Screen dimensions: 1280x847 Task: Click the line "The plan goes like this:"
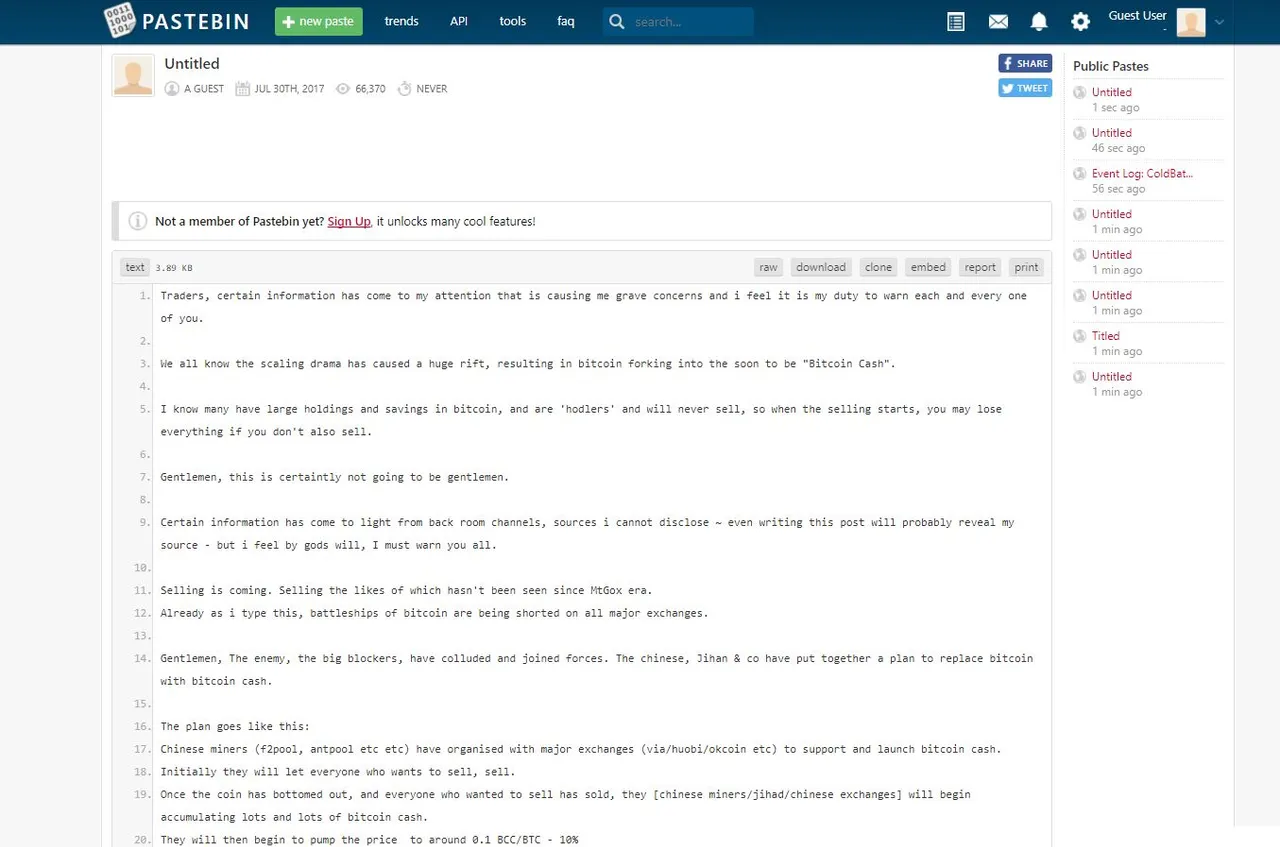tap(235, 726)
